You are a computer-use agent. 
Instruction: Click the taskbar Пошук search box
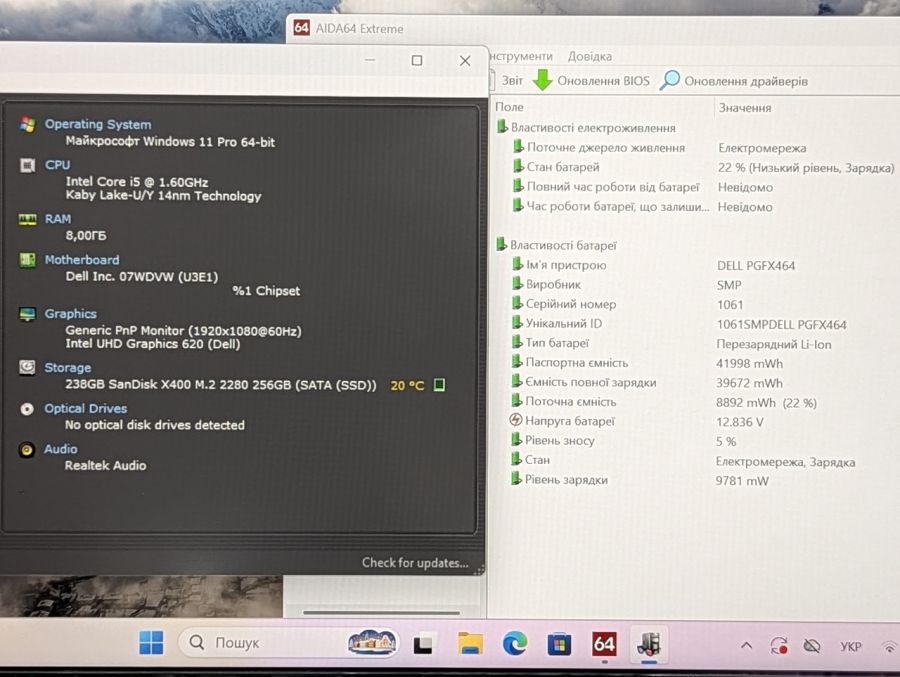point(289,643)
